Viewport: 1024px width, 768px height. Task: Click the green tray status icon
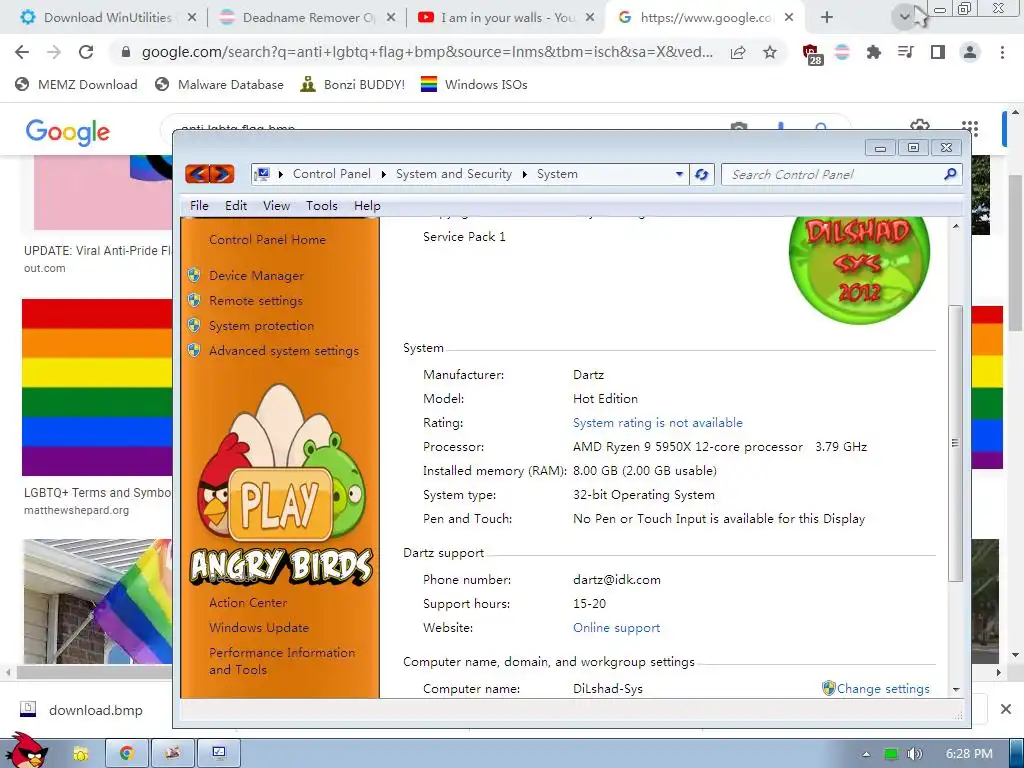click(x=891, y=754)
